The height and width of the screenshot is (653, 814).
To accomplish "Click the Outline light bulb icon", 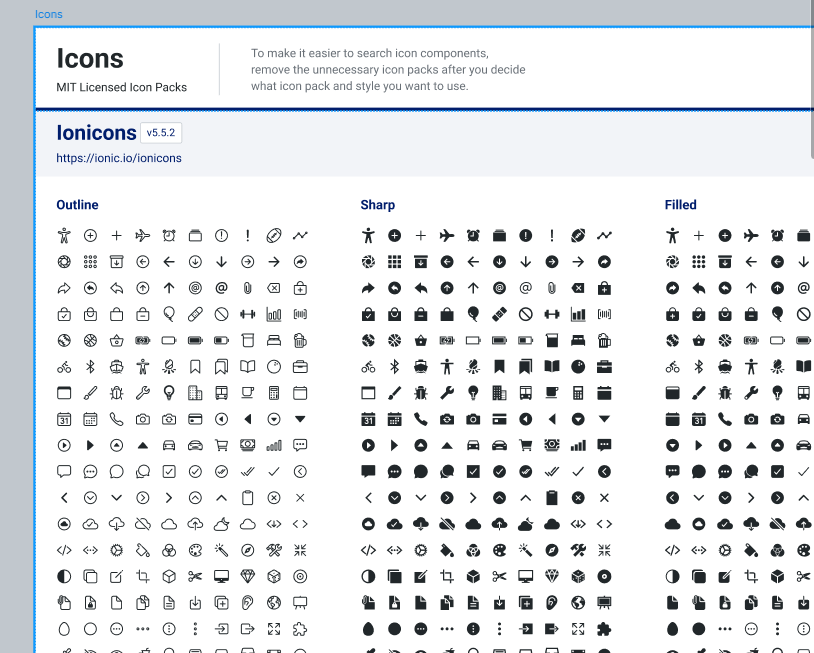I will point(169,393).
